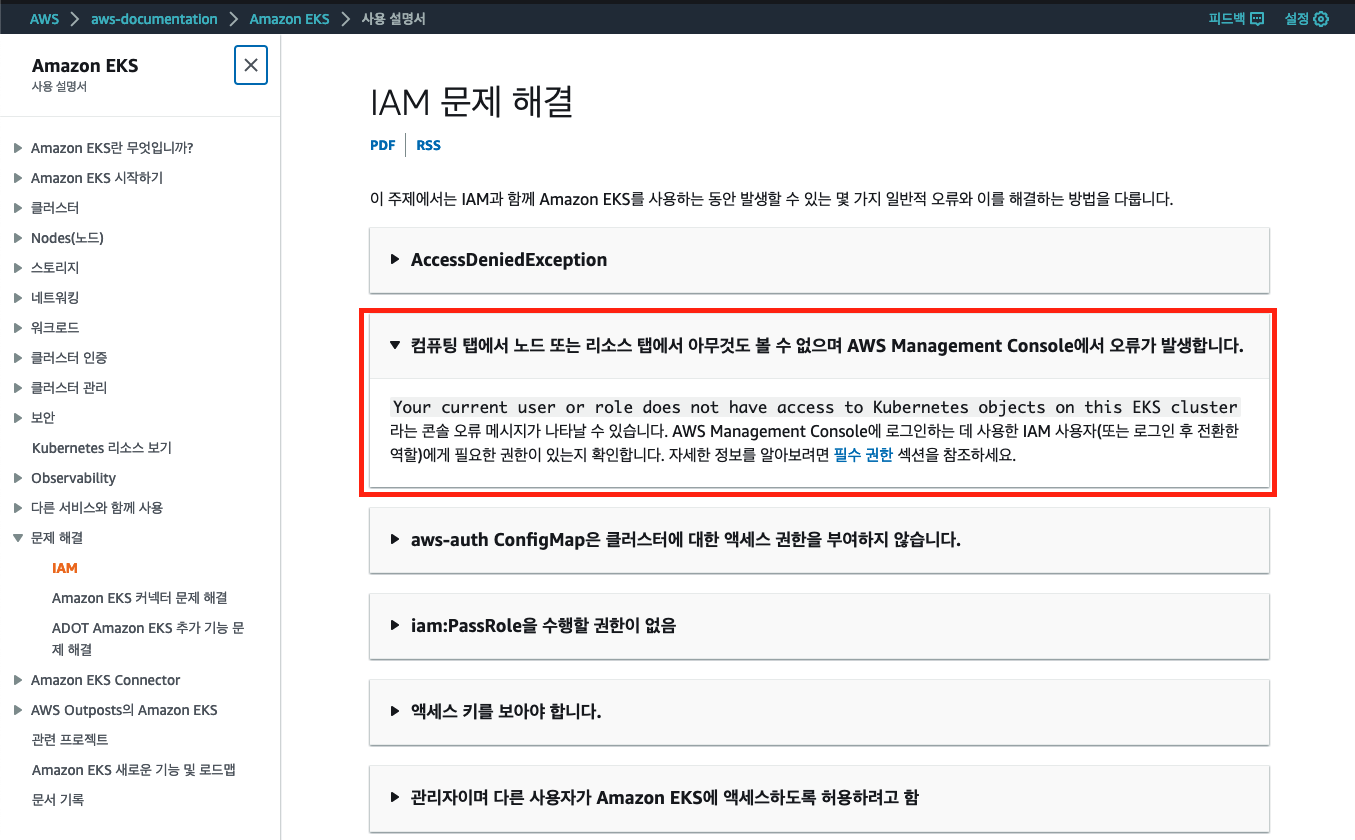This screenshot has height=840, width=1355.
Task: Expand 스토리지 sidebar arrow
Action: click(18, 268)
